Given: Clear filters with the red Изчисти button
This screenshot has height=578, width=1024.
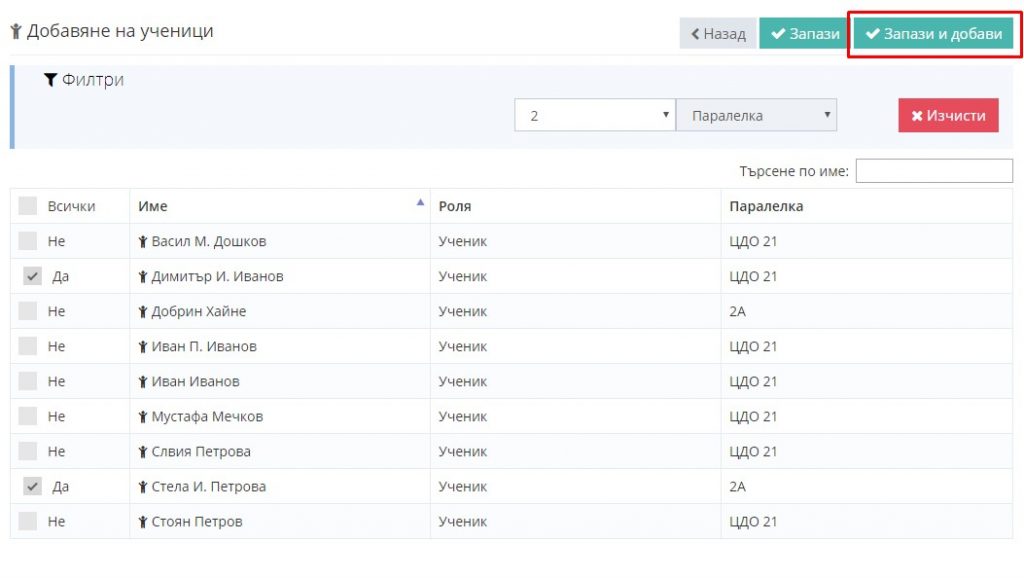Looking at the screenshot, I should click(x=948, y=116).
